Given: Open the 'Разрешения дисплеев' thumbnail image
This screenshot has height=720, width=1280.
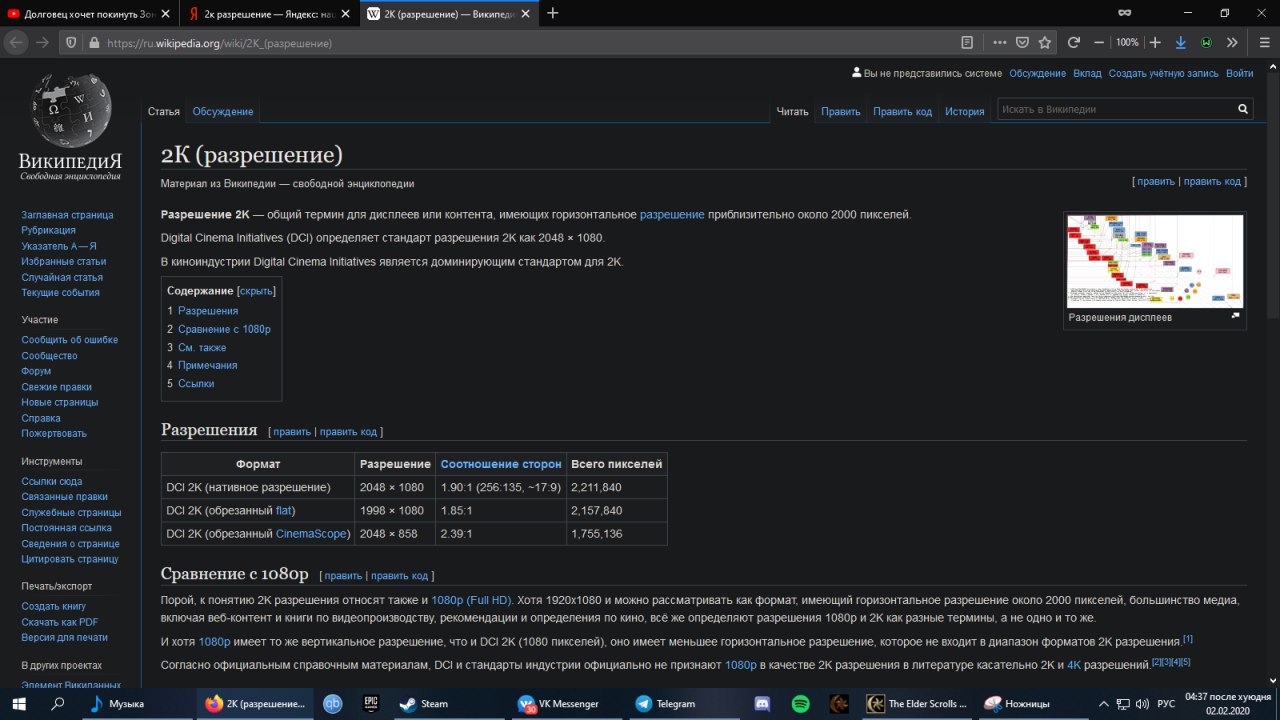Looking at the screenshot, I should click(1155, 260).
